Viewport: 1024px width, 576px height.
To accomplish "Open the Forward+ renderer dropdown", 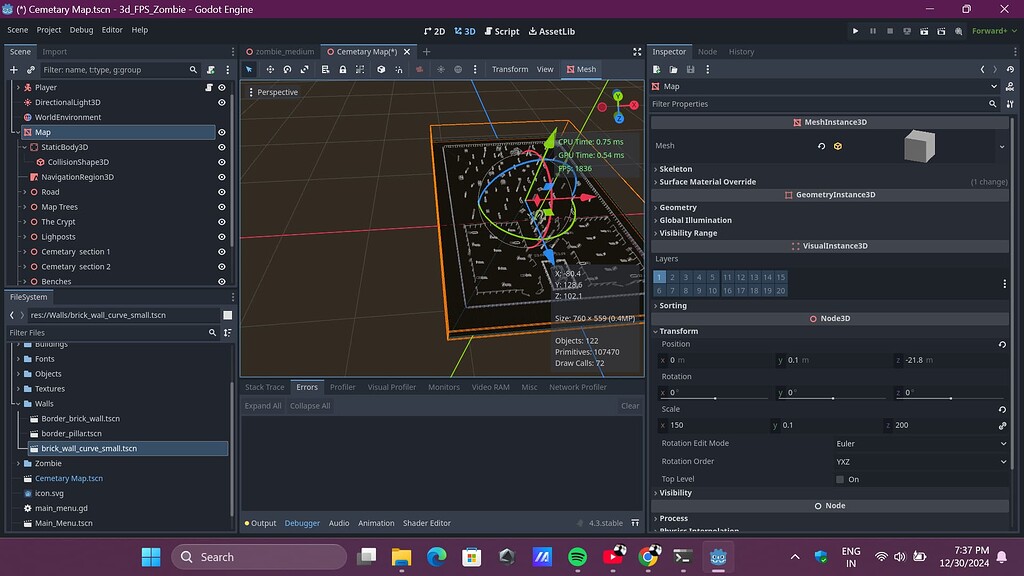I will [994, 31].
